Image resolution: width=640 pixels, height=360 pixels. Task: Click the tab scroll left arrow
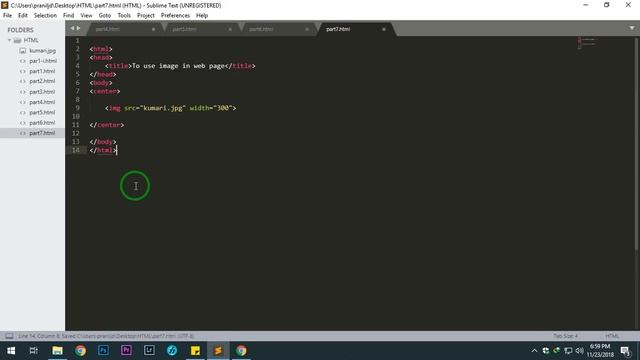72,28
